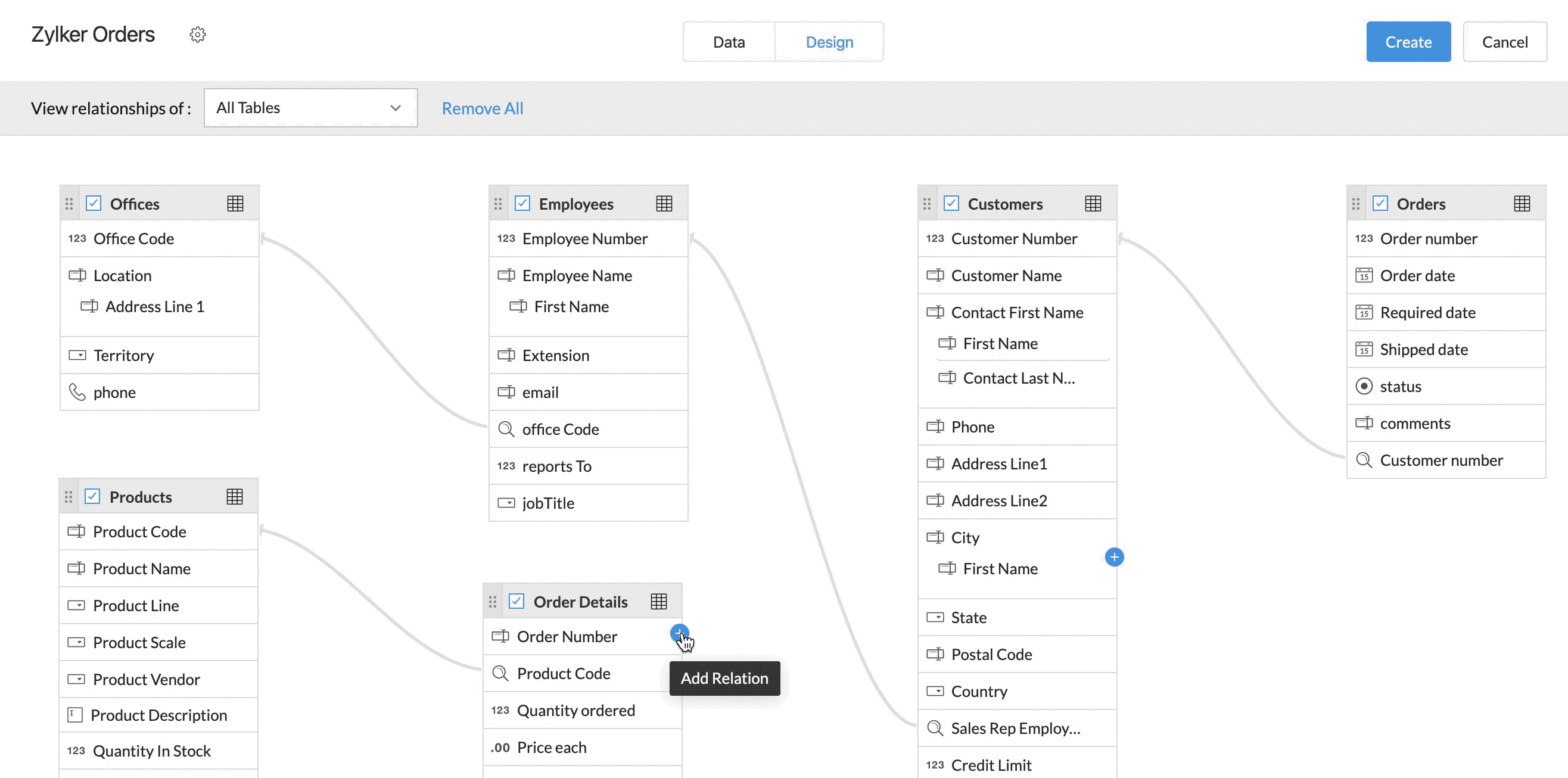Uncheck the Orders table checkbox
Viewport: 1568px width, 778px height.
pos(1380,203)
